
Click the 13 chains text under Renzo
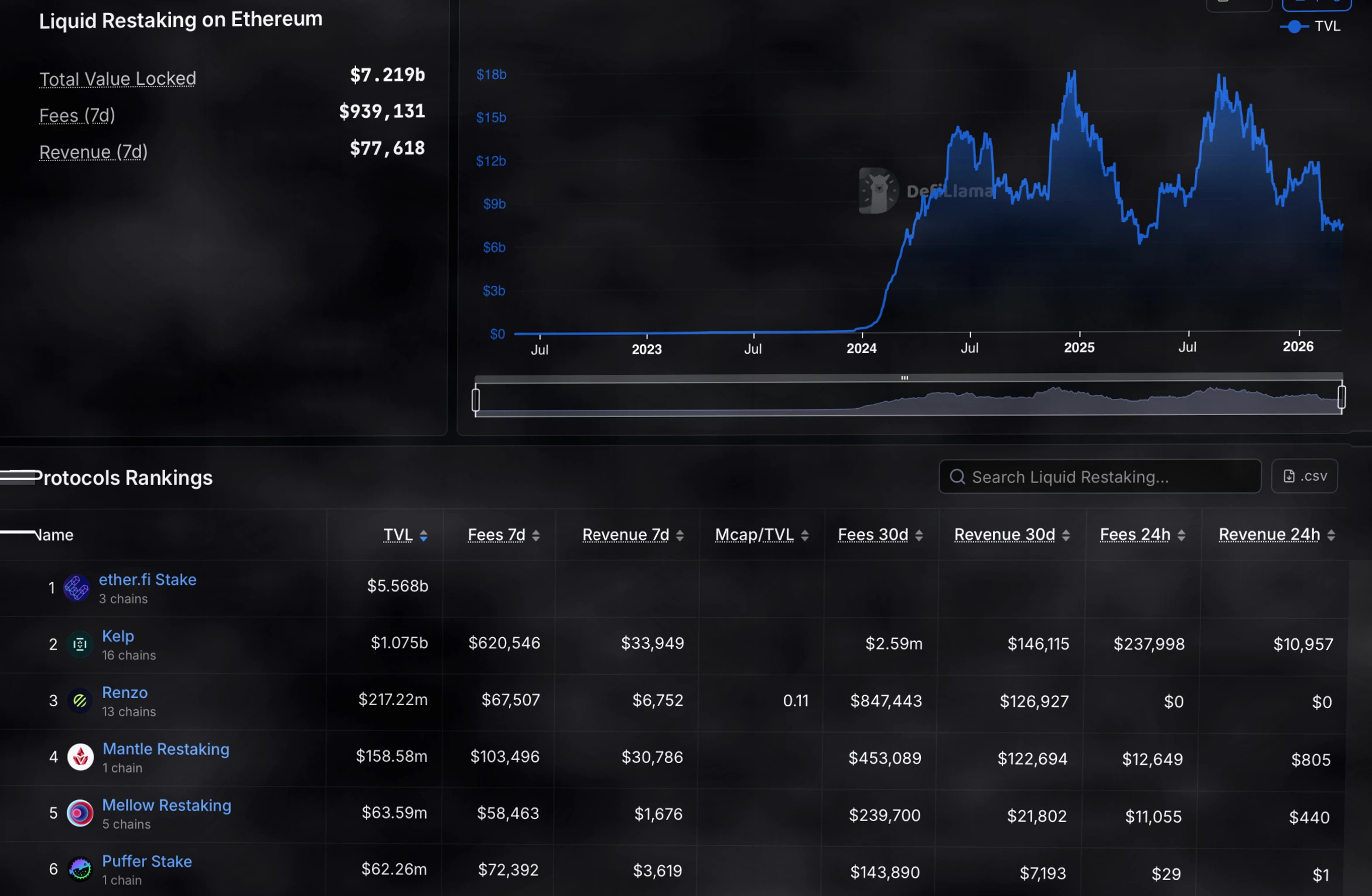tap(129, 712)
